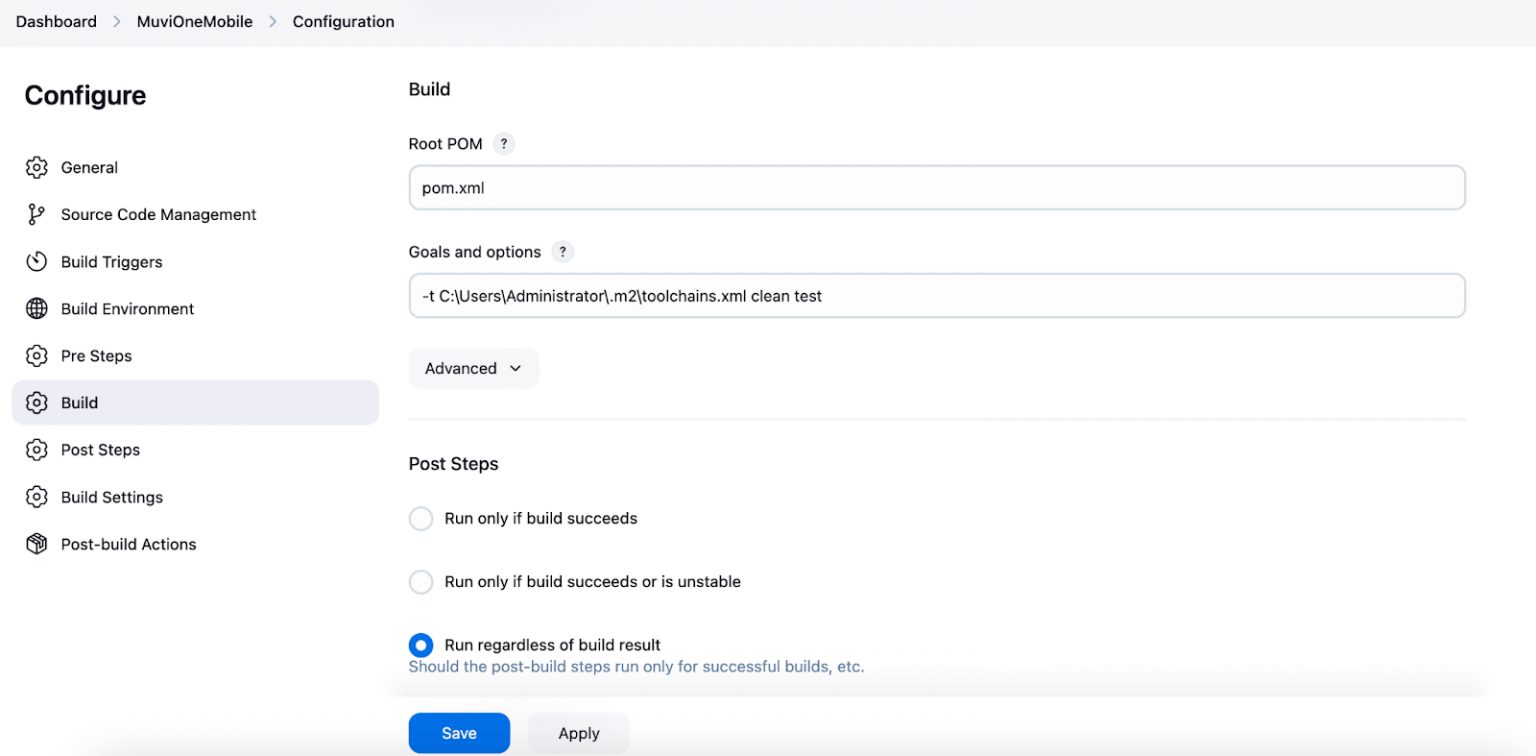This screenshot has height=756, width=1536.
Task: Click the Pre Steps gear icon
Action: coord(37,355)
